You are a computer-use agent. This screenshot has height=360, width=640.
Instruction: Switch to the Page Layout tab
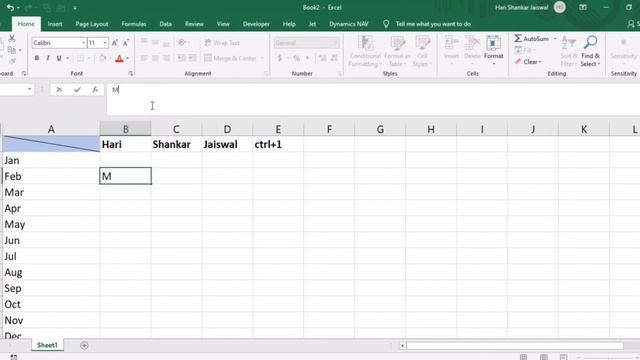coord(92,24)
